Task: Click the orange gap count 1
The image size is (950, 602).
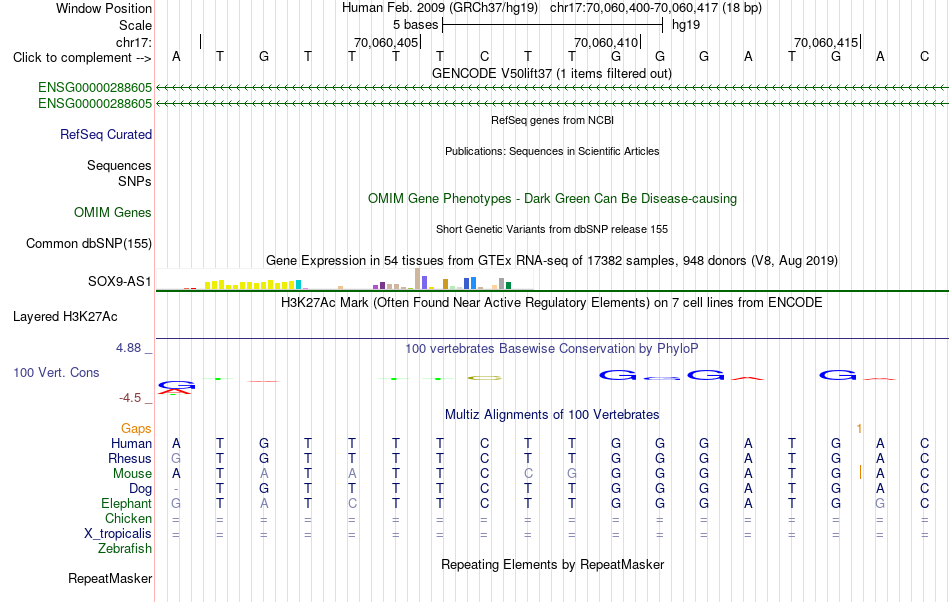Action: 859,429
